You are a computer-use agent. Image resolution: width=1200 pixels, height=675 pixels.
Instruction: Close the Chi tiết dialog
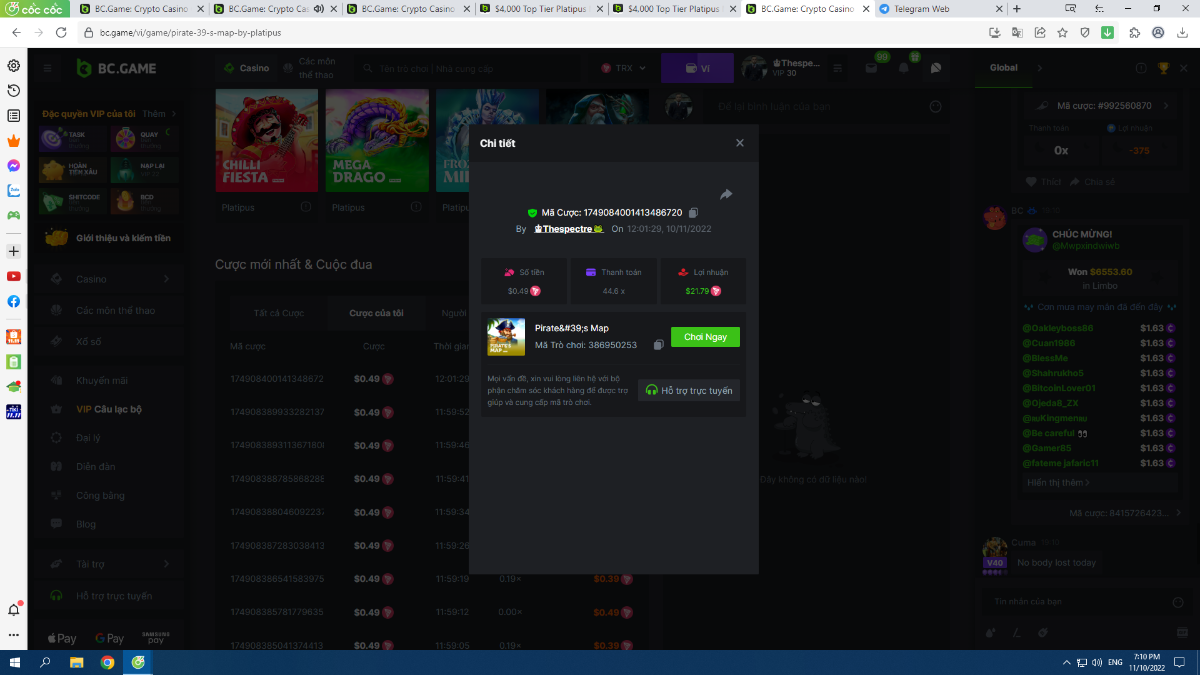(x=740, y=143)
